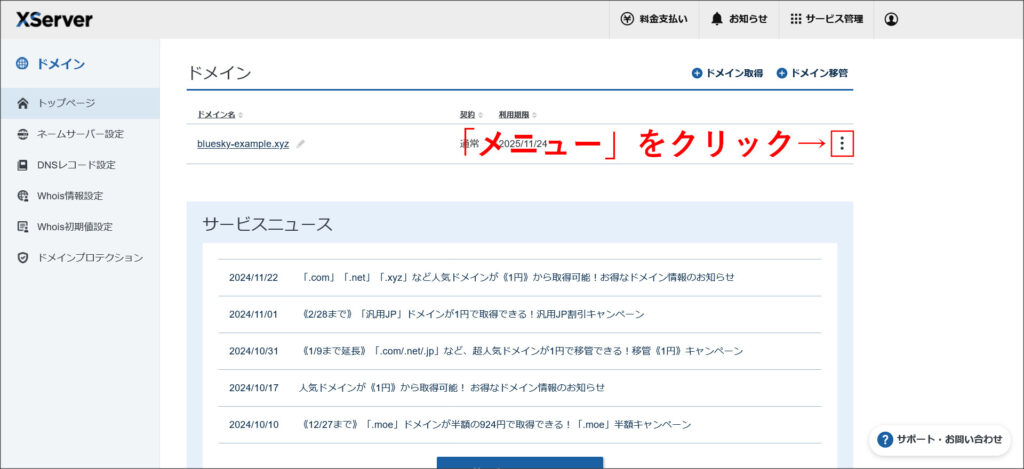Open ドメインプロテクション in the sidebar
This screenshot has width=1024, height=469.
(80, 257)
